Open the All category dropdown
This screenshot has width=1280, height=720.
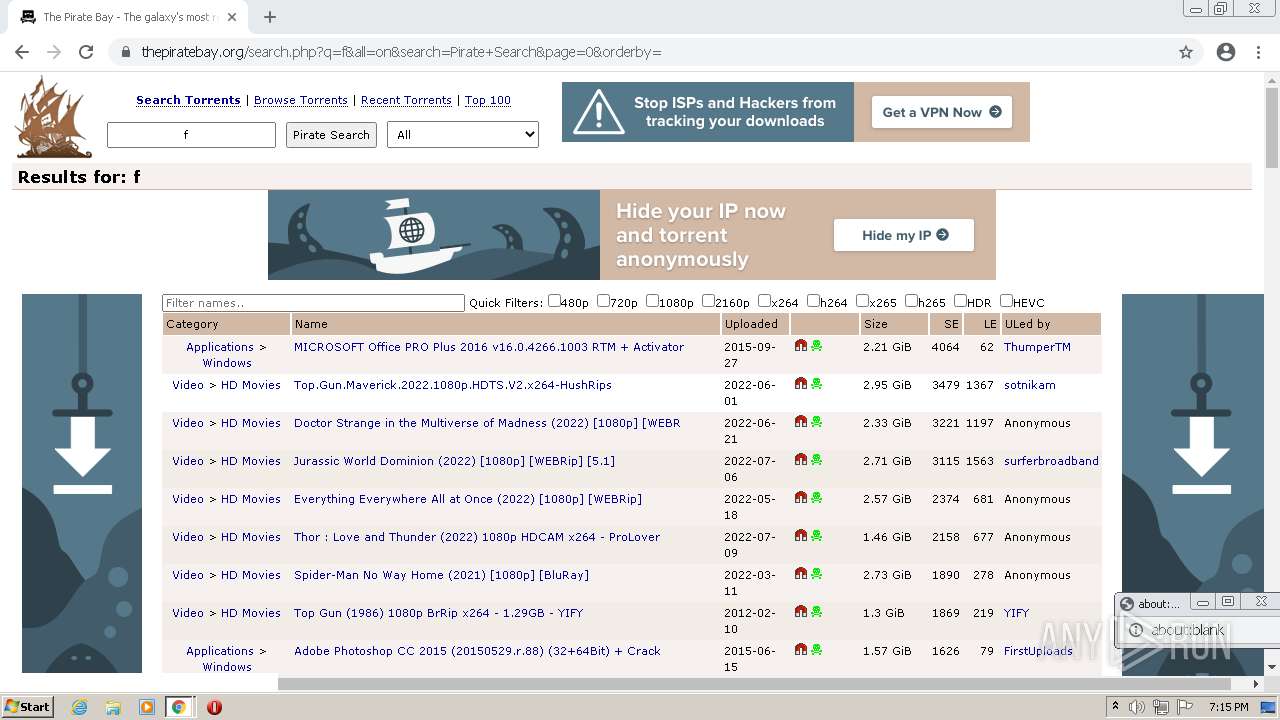tap(463, 135)
